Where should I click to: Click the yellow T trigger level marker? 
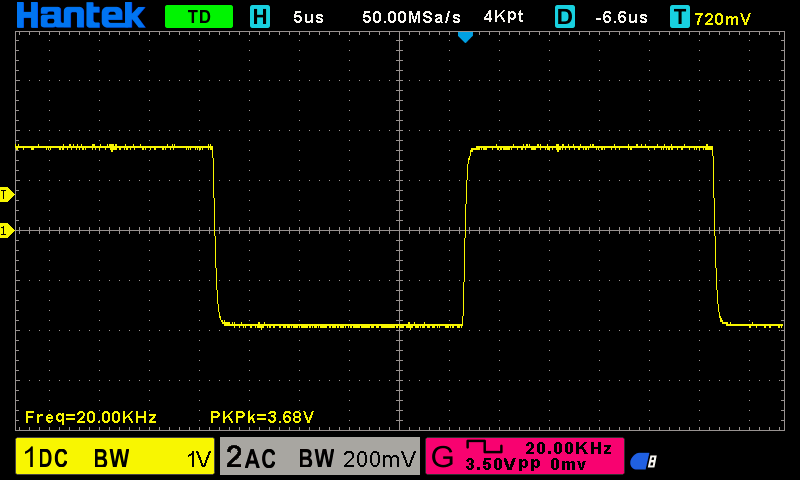[x=7, y=194]
